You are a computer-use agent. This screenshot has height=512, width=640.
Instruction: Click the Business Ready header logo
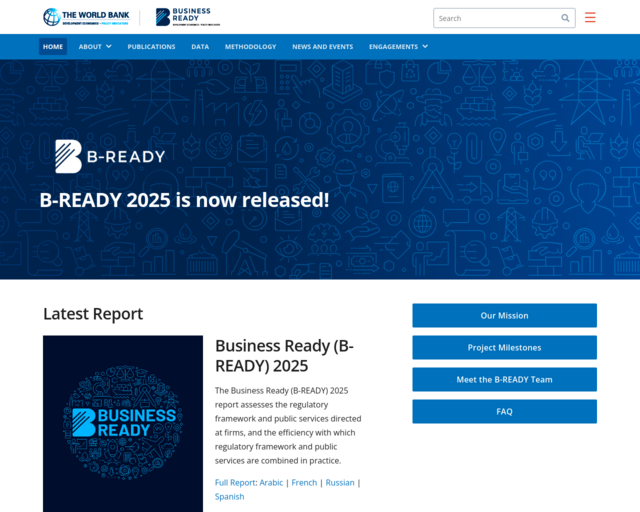(x=188, y=17)
